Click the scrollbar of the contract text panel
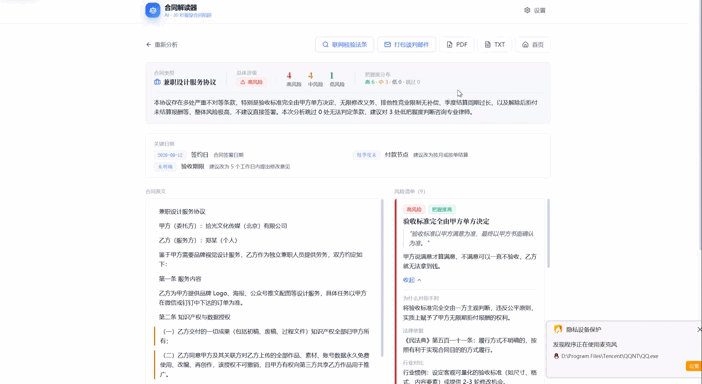Image resolution: width=702 pixels, height=384 pixels. 382,277
